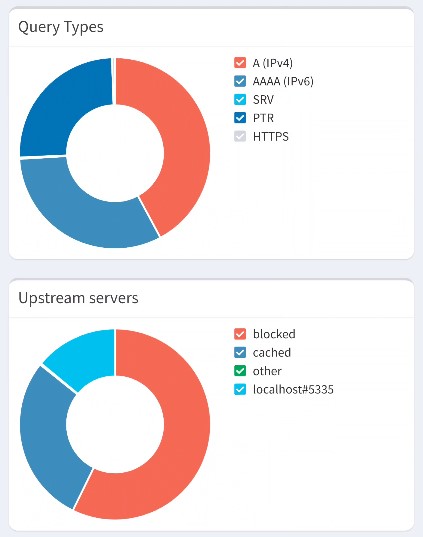Toggle the AAAA (IPv6) checkbox
This screenshot has width=423, height=537.
pyautogui.click(x=240, y=81)
